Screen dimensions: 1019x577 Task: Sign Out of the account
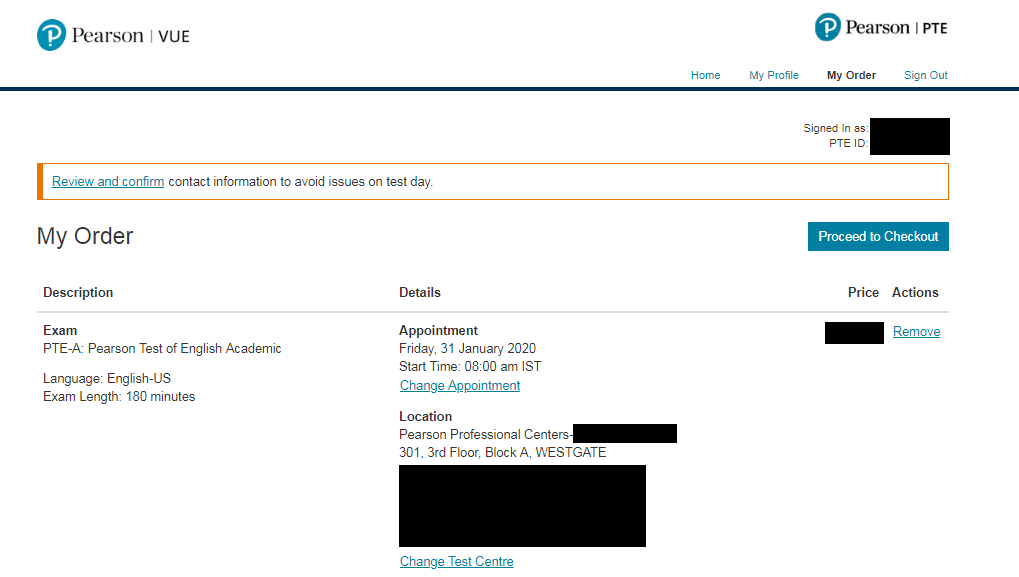(925, 75)
